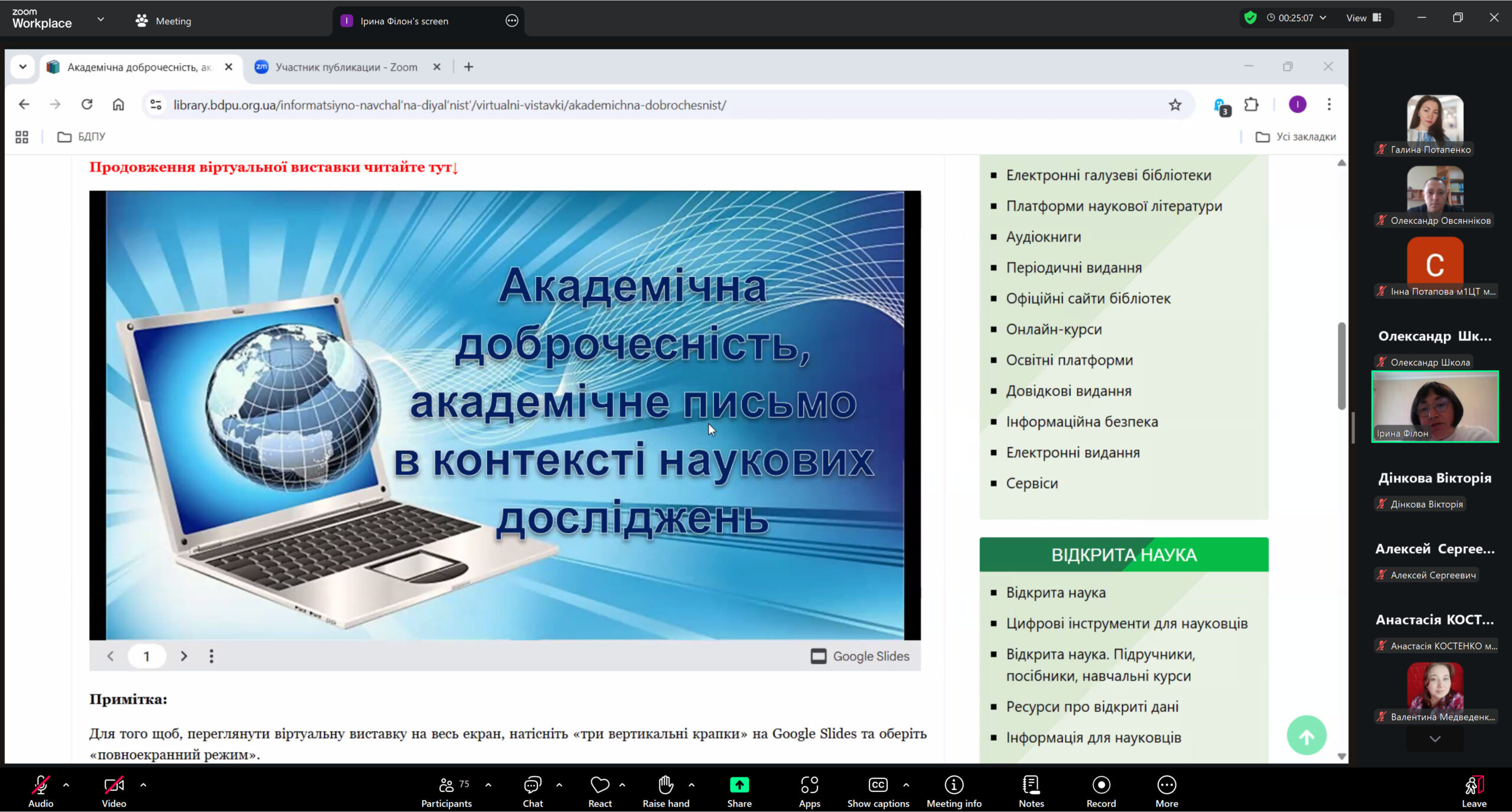Start recording with the Record button
This screenshot has width=1512, height=812.
pos(1101,790)
